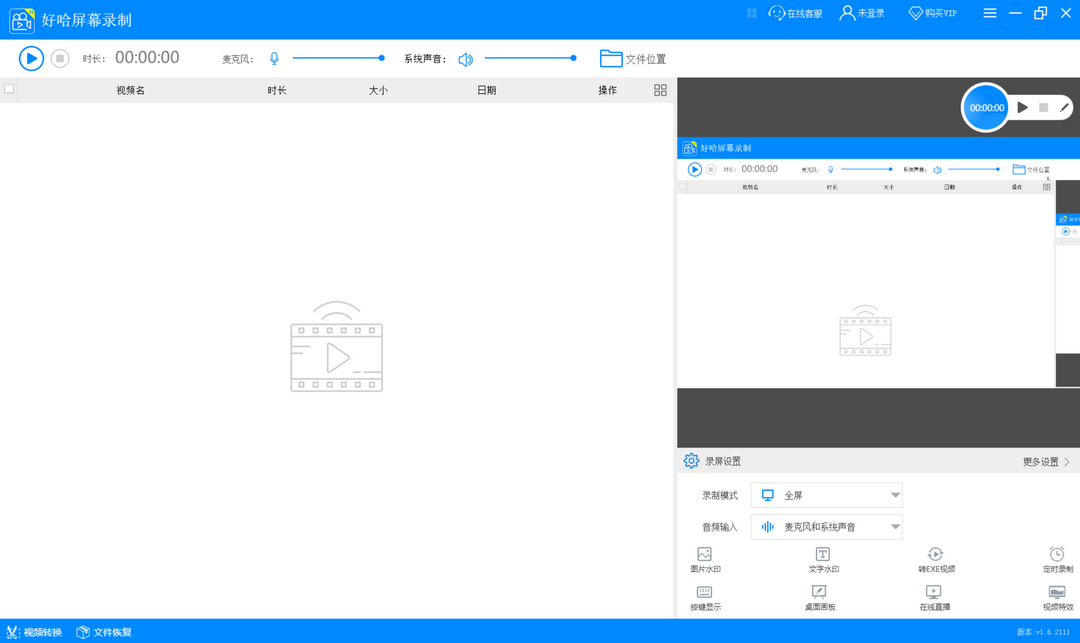Click 文件位置 to open file location

click(x=633, y=59)
